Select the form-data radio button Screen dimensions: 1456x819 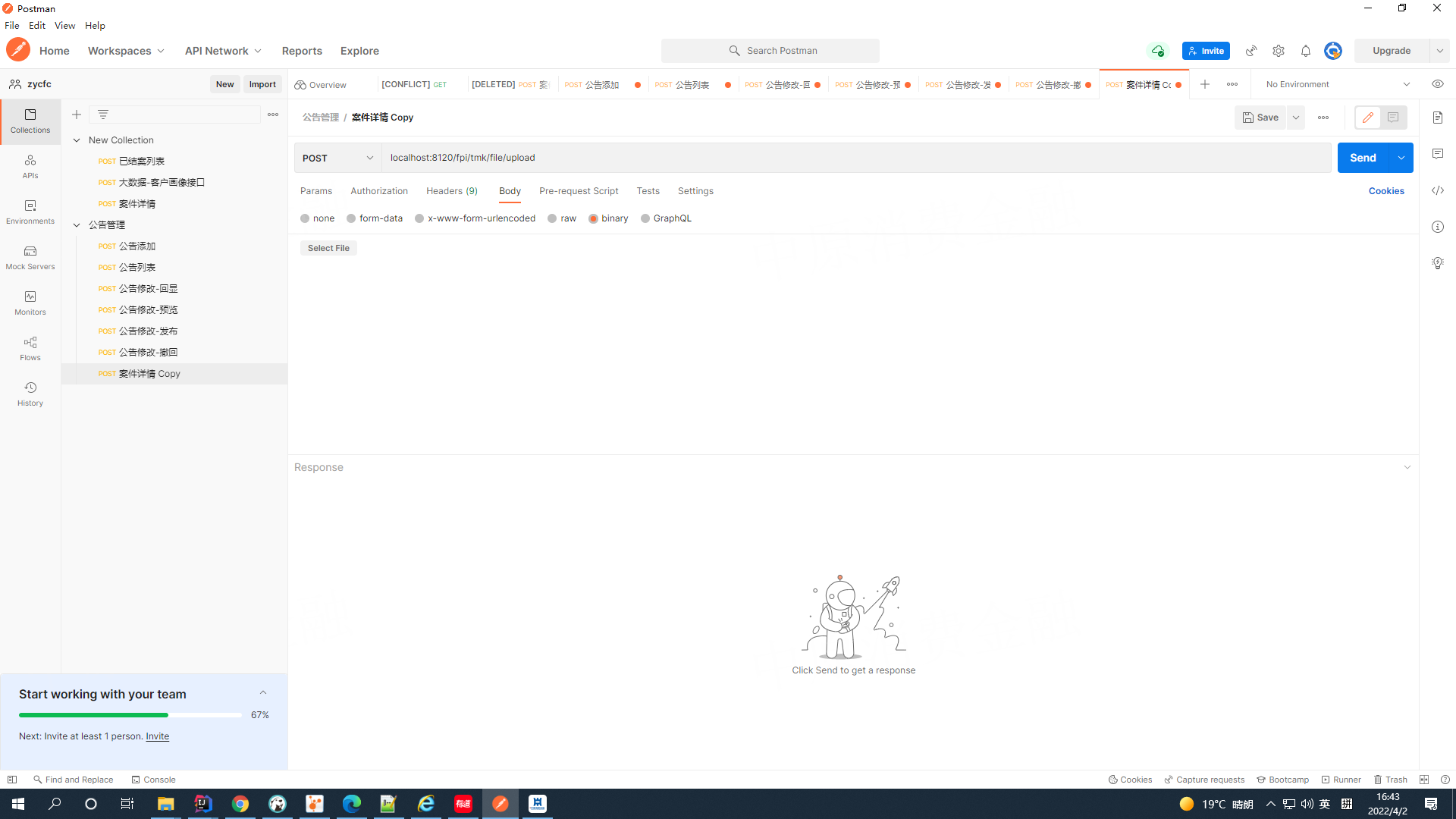click(x=351, y=218)
